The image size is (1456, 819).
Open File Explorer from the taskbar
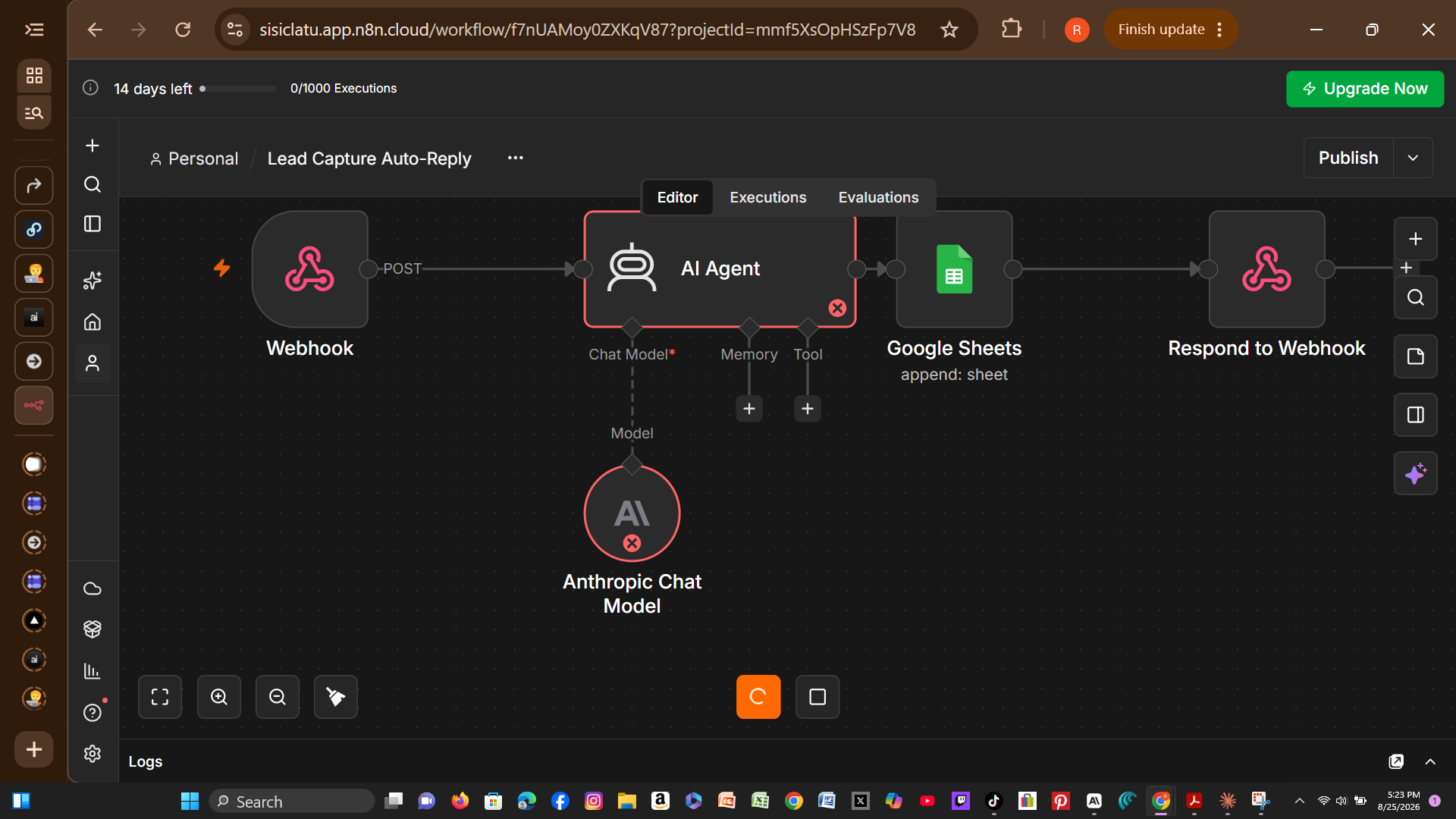click(626, 801)
